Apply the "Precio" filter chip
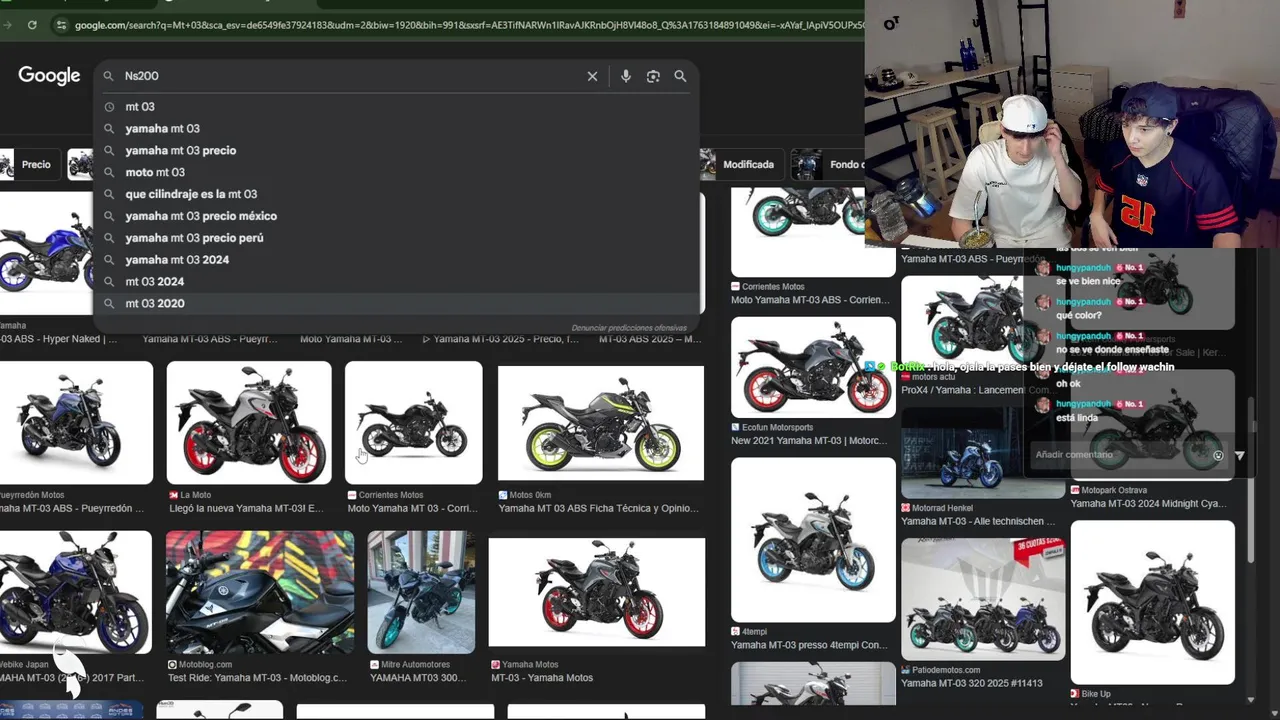1280x720 pixels. coord(28,165)
